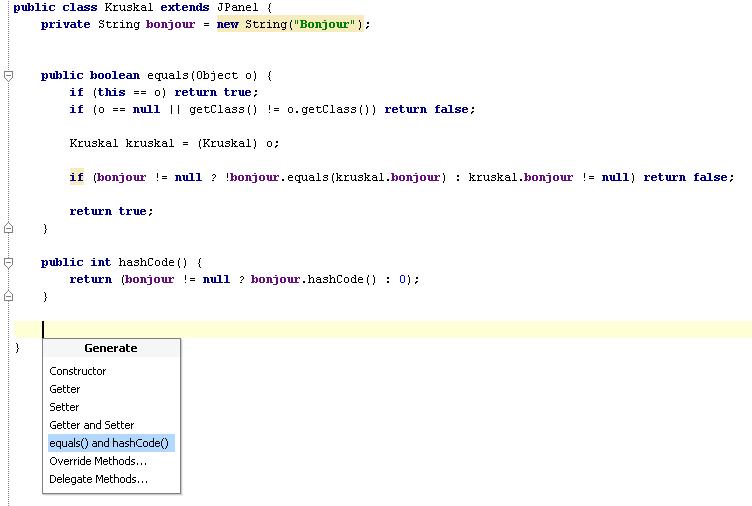752x506 pixels.
Task: Place cursor on the (Kruskal) cast expression
Action: pyautogui.click(x=226, y=143)
